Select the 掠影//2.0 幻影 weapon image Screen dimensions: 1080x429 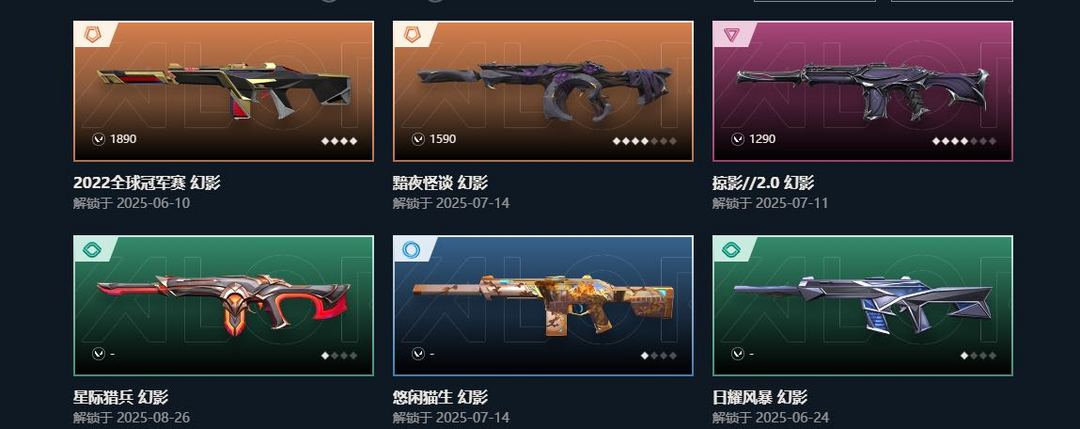pos(864,90)
